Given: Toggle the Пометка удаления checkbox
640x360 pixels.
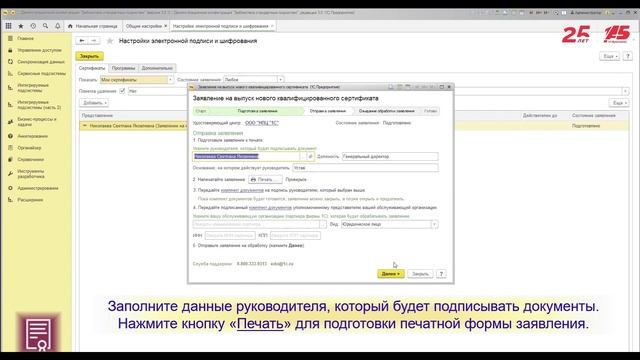Looking at the screenshot, I should click(122, 91).
